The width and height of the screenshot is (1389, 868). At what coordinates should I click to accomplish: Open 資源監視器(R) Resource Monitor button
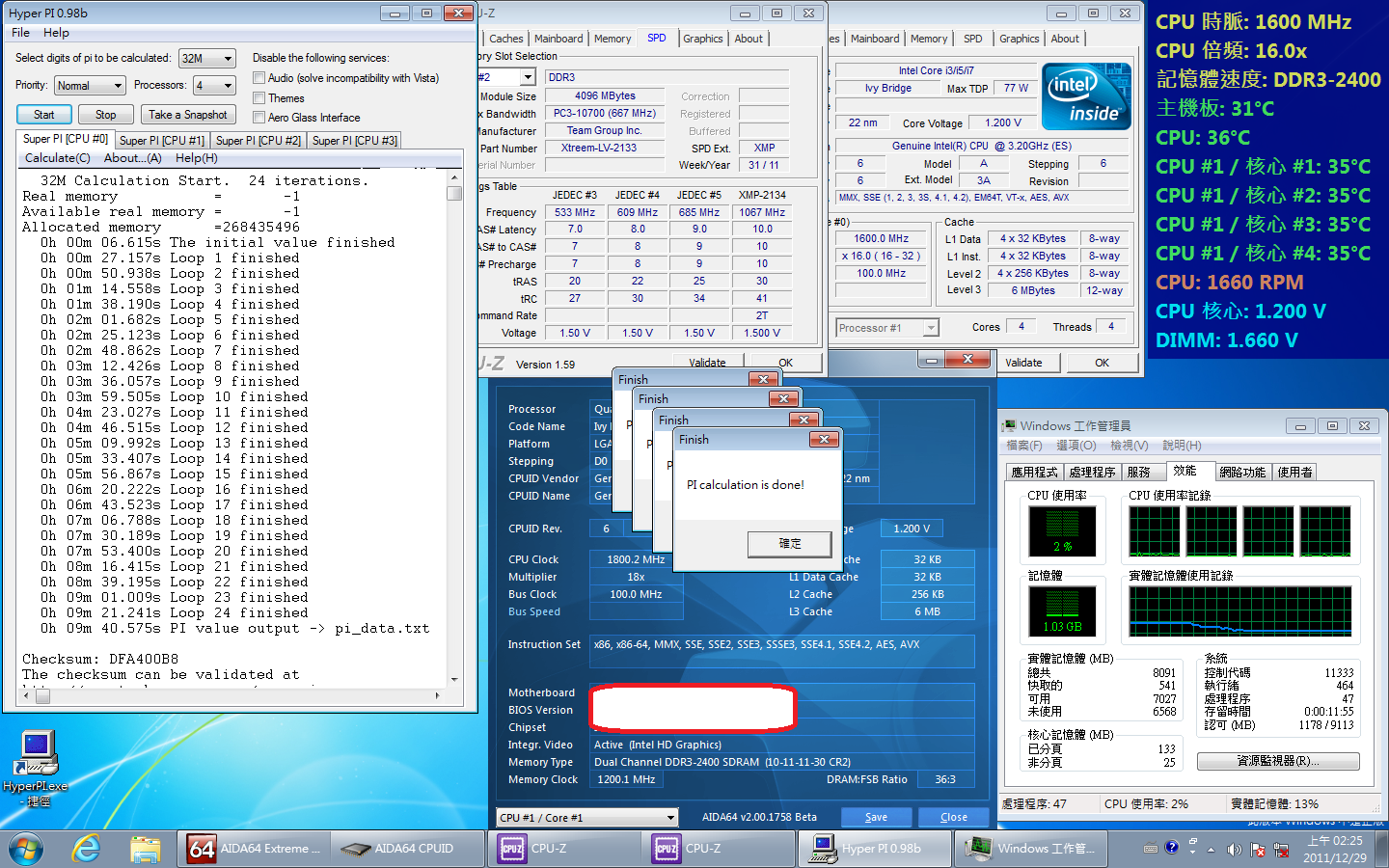[1278, 761]
